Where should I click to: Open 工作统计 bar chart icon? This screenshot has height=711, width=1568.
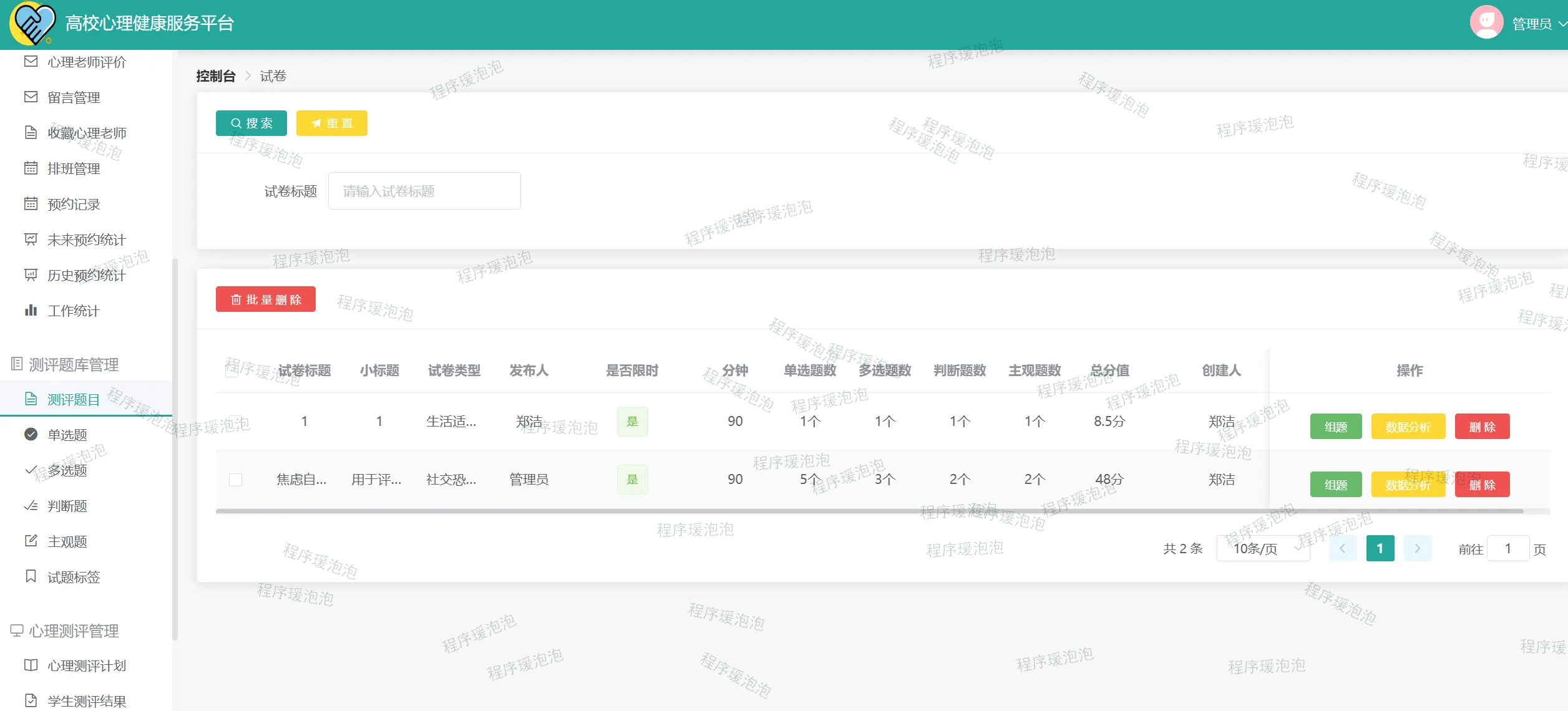(31, 310)
